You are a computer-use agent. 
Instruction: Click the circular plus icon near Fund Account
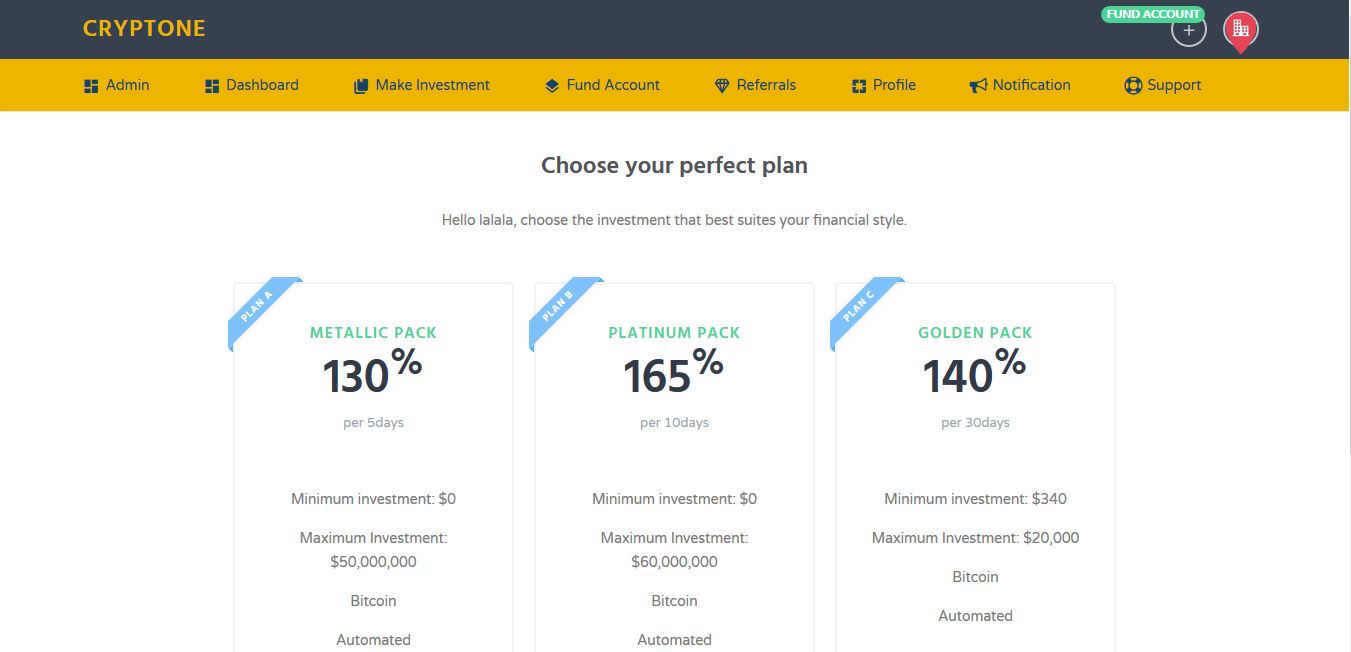pyautogui.click(x=1188, y=29)
